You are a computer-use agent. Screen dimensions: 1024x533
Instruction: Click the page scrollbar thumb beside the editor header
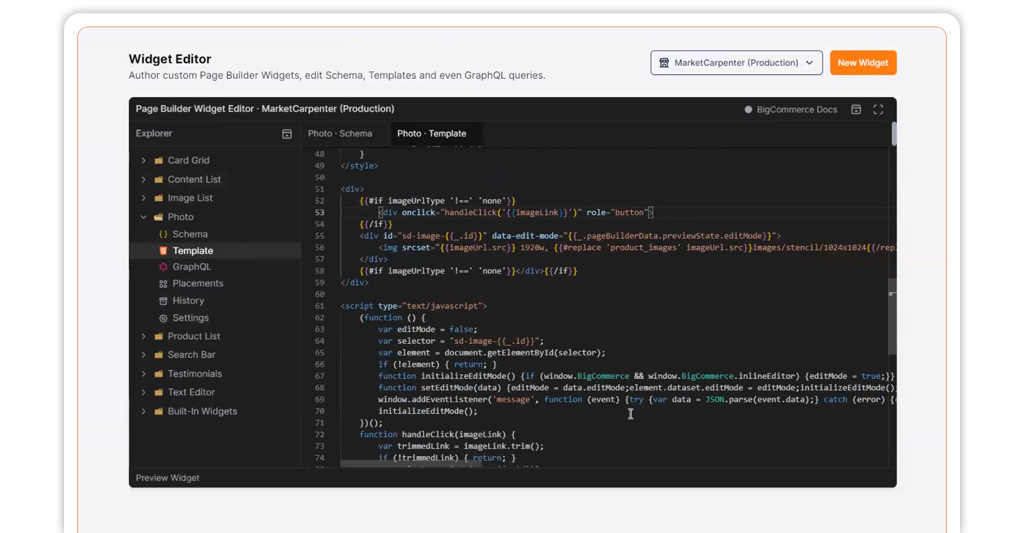tap(893, 133)
